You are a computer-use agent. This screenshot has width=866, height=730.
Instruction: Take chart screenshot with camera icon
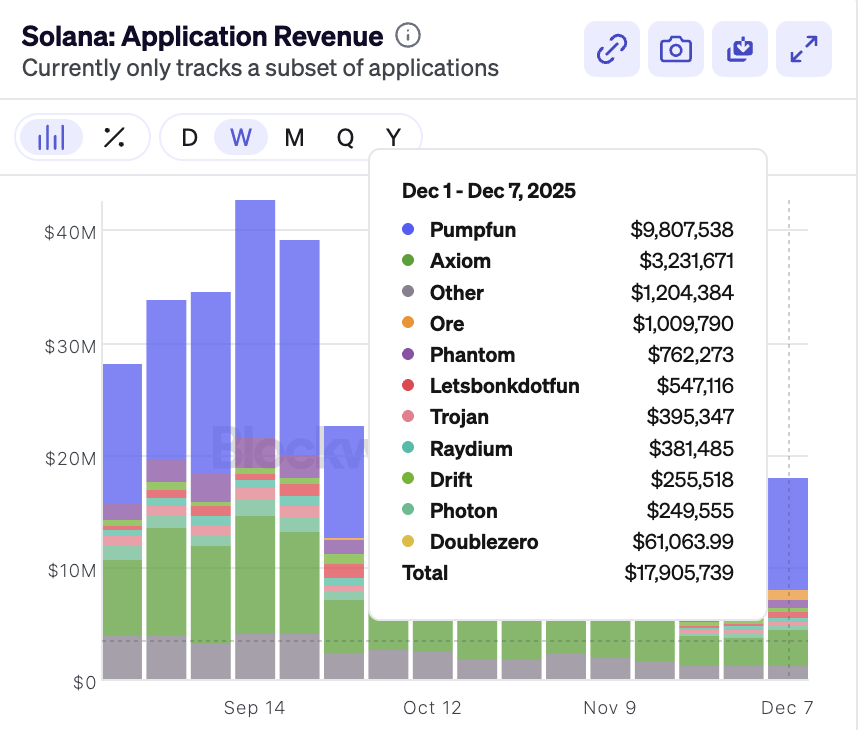tap(675, 49)
